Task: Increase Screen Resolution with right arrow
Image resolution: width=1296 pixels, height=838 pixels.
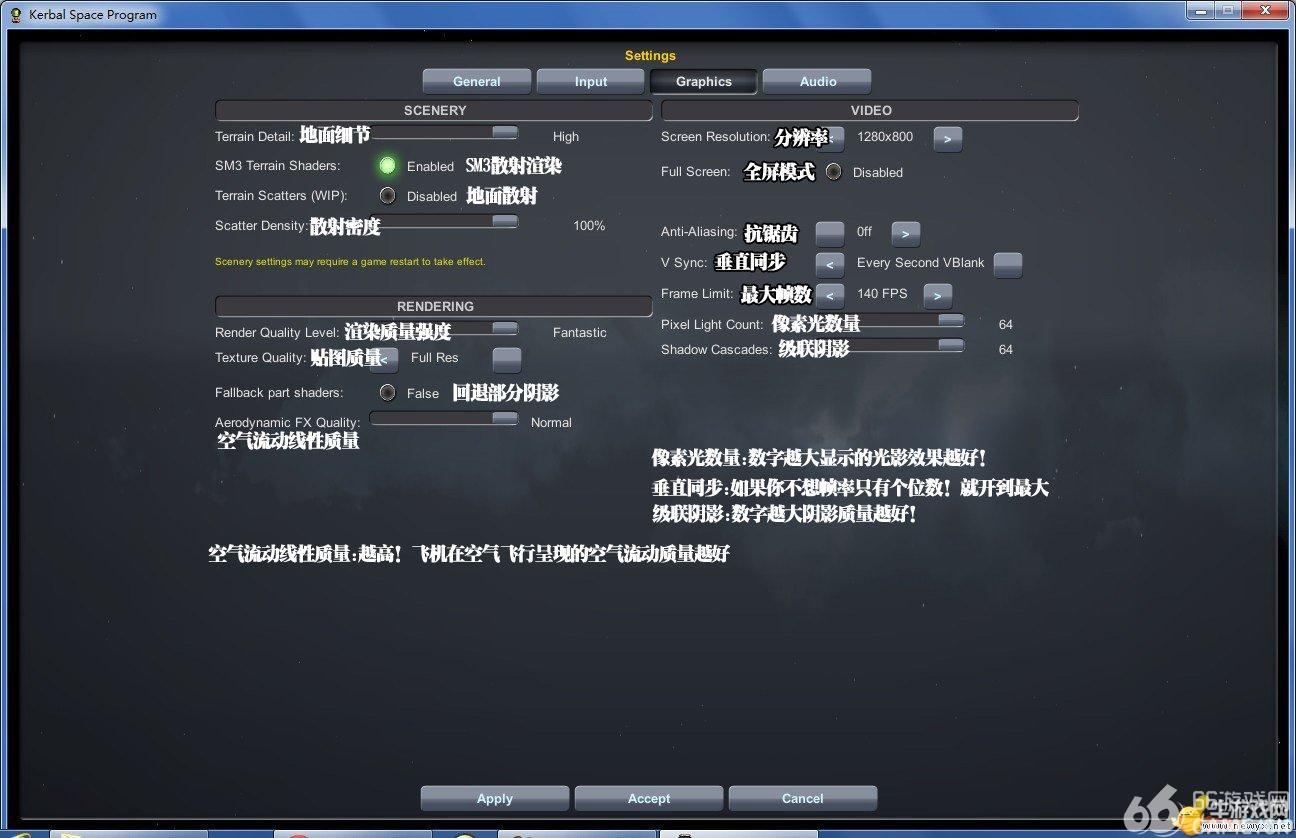Action: pyautogui.click(x=948, y=139)
